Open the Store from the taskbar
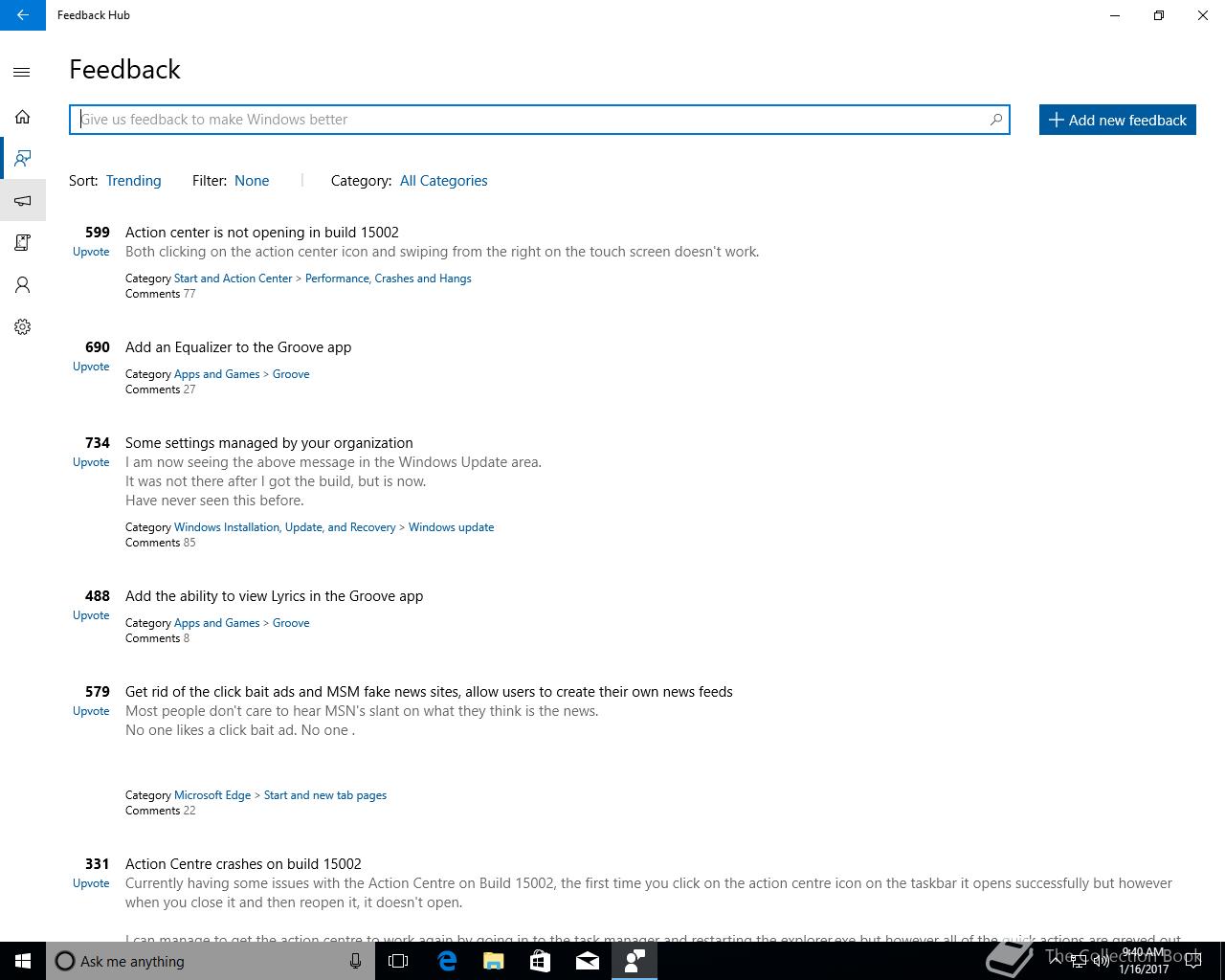 click(540, 961)
